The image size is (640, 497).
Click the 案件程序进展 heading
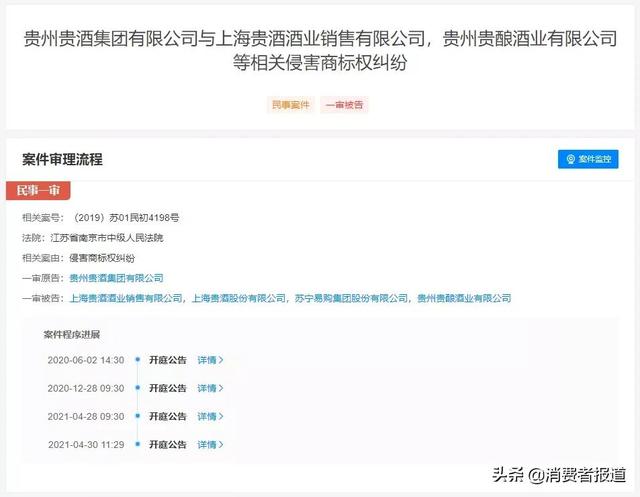(x=72, y=335)
